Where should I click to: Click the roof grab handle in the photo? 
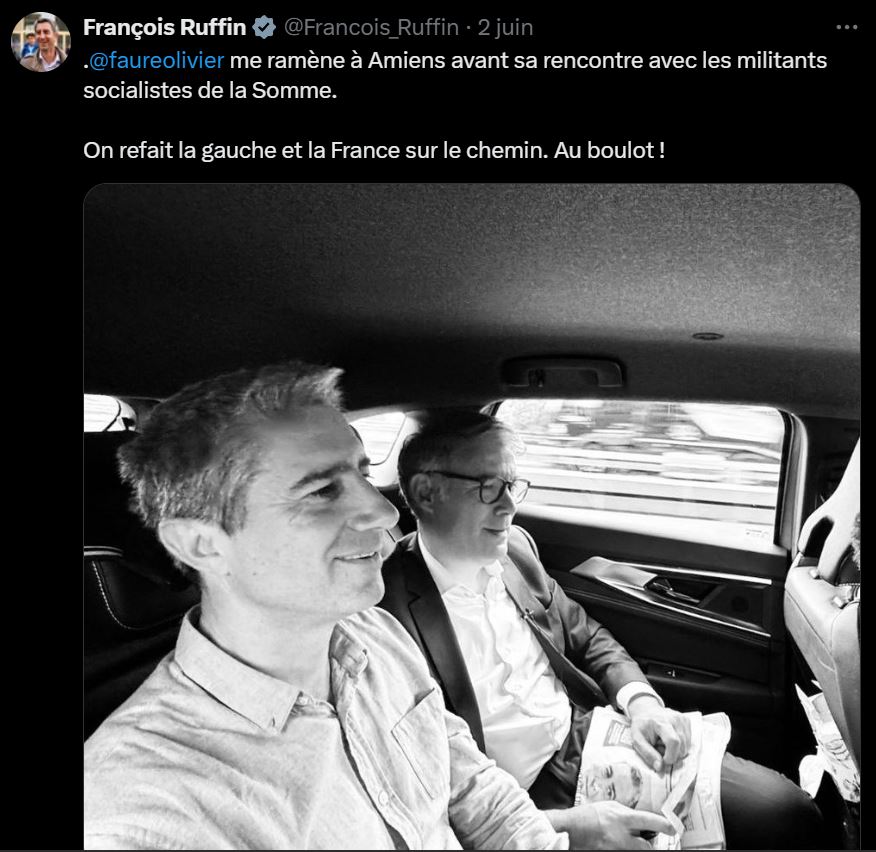pos(562,372)
